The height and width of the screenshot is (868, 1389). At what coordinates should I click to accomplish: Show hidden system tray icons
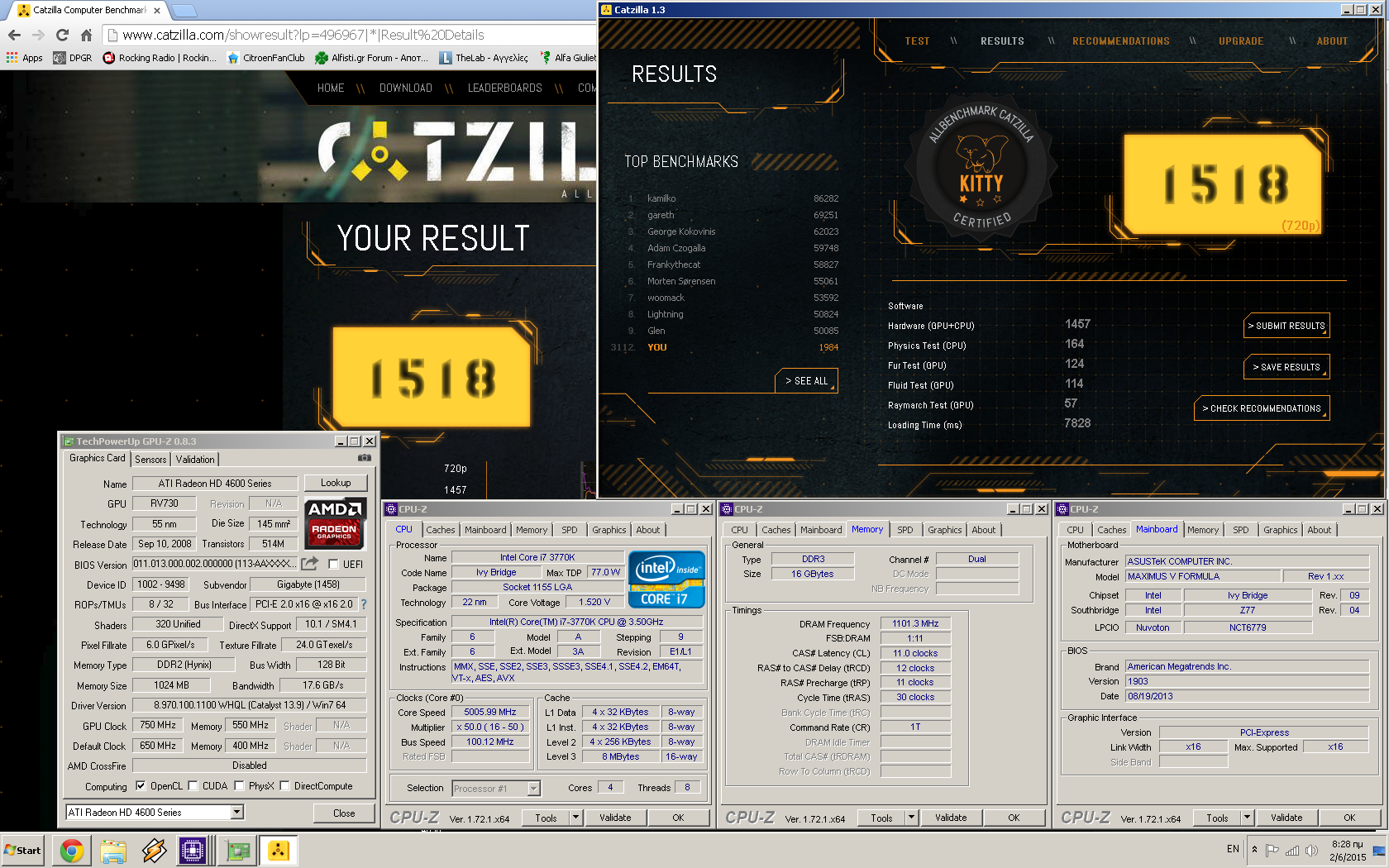1255,850
